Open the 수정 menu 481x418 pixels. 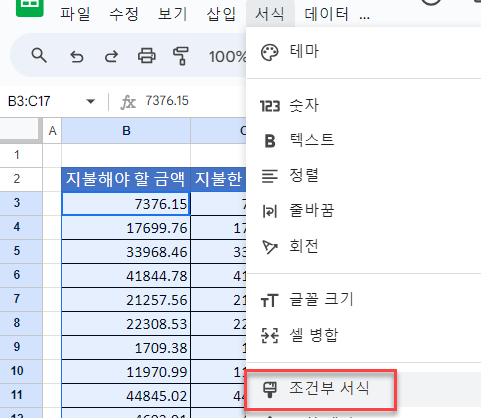click(x=124, y=14)
